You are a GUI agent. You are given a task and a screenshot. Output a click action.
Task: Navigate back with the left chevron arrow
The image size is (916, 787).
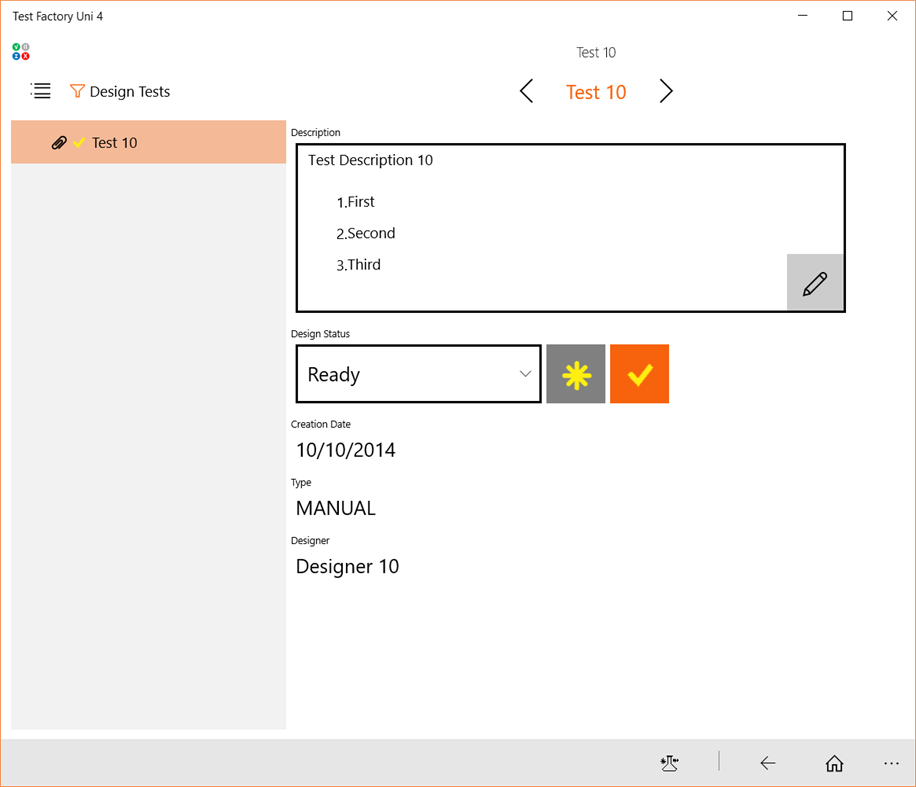pyautogui.click(x=526, y=91)
